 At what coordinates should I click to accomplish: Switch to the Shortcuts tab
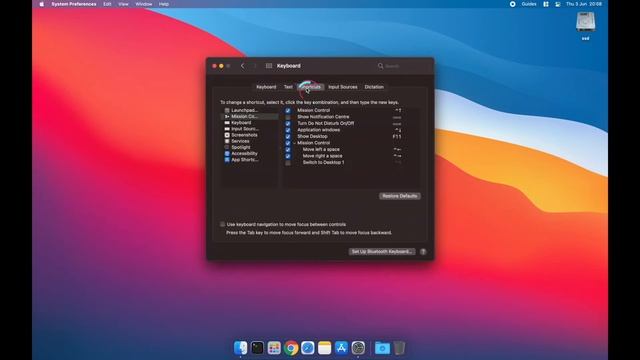311,87
